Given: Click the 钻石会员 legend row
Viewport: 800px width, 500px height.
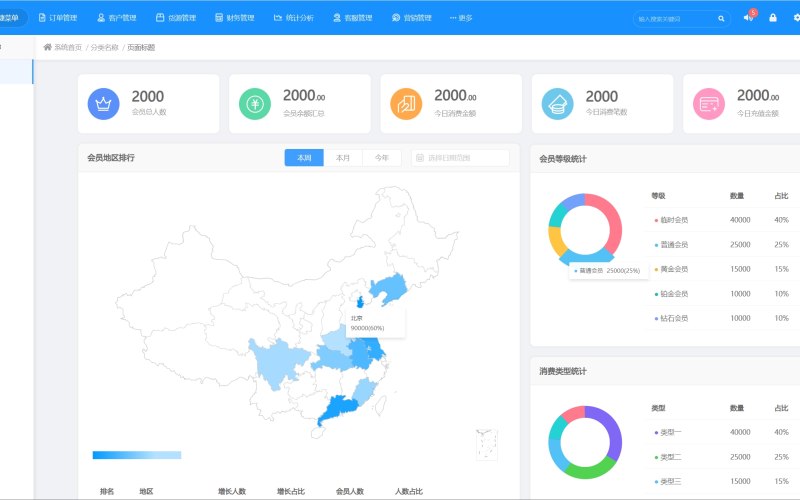Looking at the screenshot, I should coord(722,318).
